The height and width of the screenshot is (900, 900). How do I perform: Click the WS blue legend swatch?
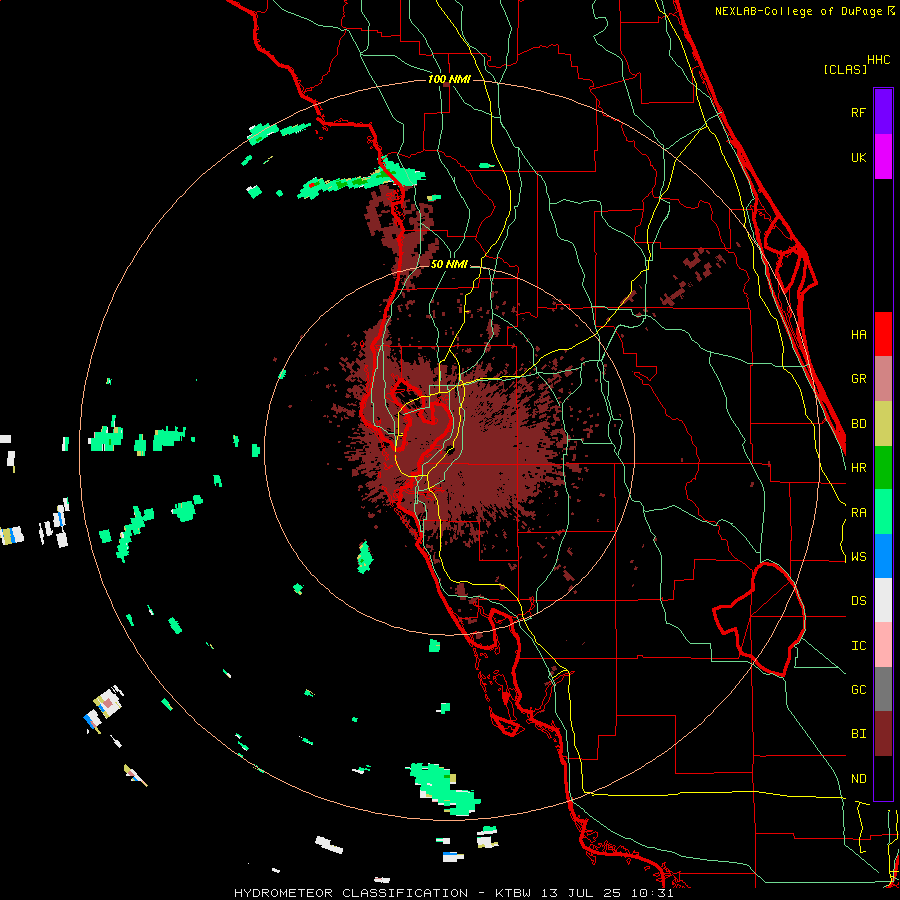pyautogui.click(x=883, y=556)
